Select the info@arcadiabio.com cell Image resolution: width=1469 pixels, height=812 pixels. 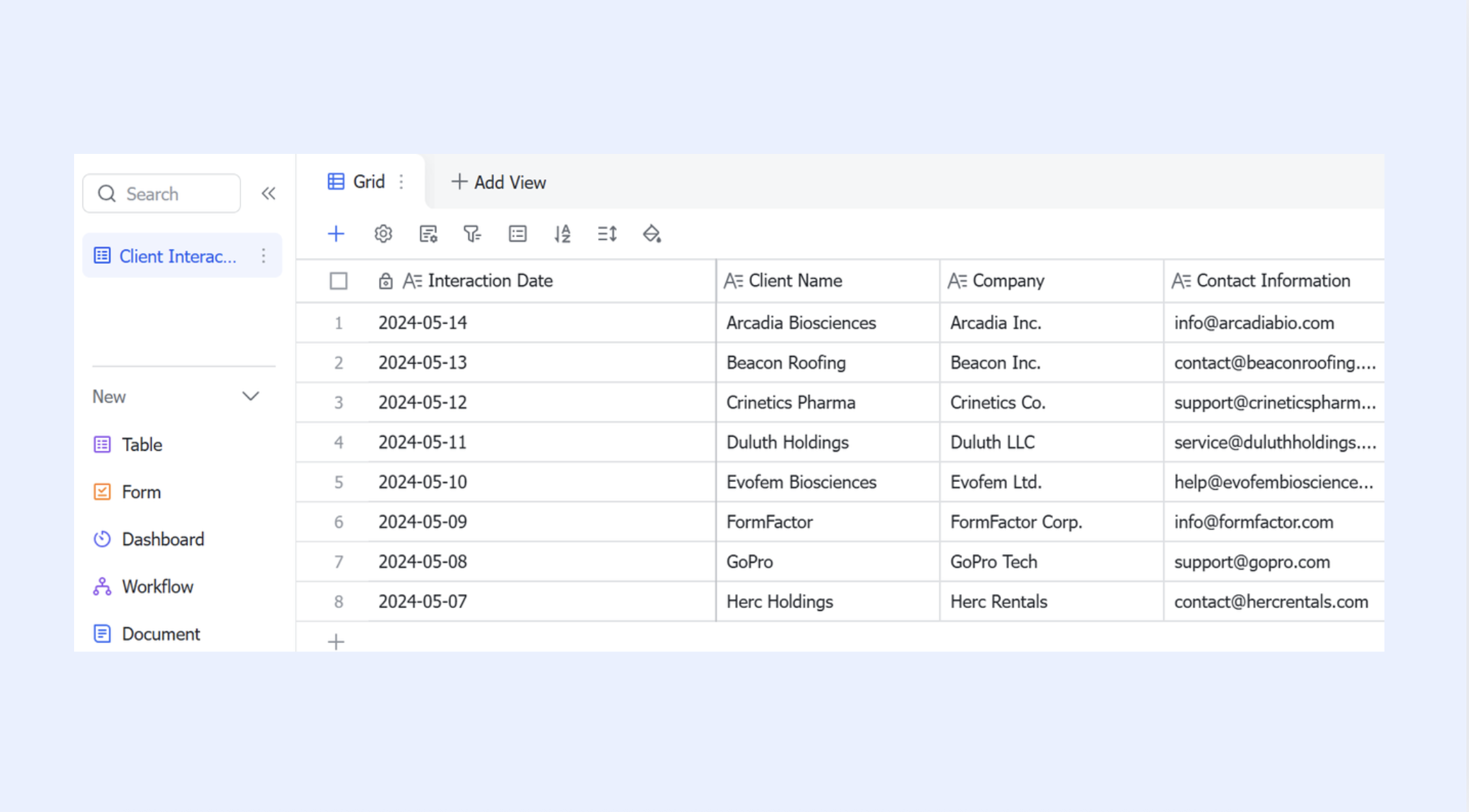pyautogui.click(x=1275, y=323)
